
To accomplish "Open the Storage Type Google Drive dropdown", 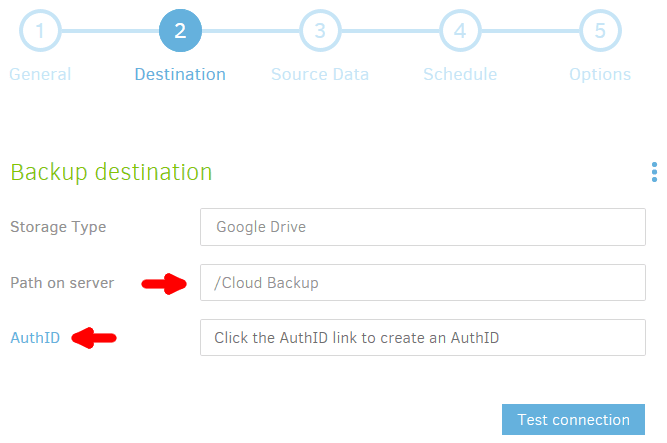I will point(423,227).
